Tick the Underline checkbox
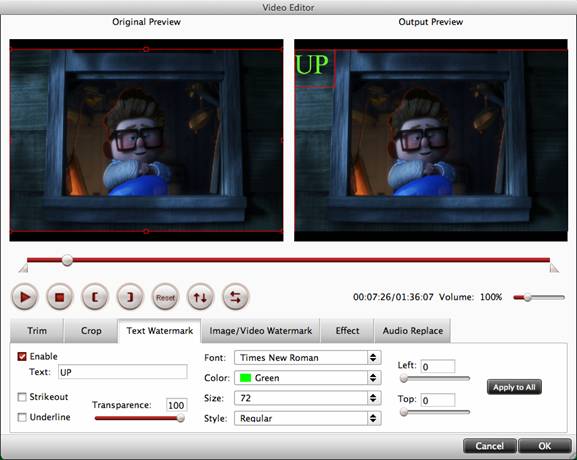Screen dimensions: 577x460 click(x=22, y=417)
